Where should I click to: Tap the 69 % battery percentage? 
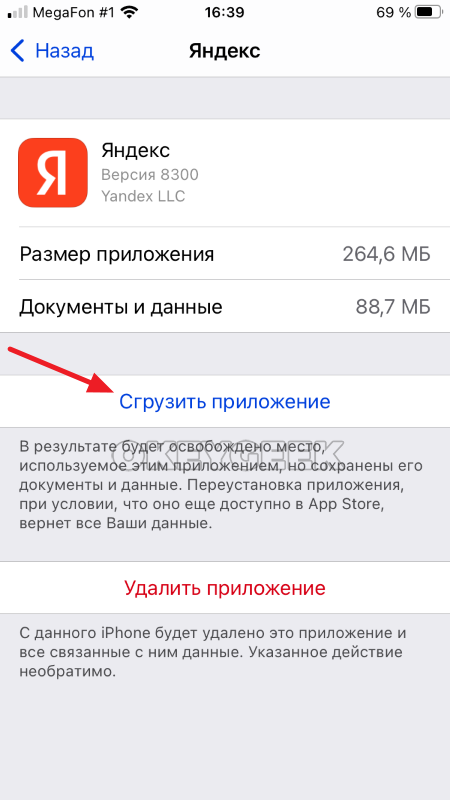point(393,13)
